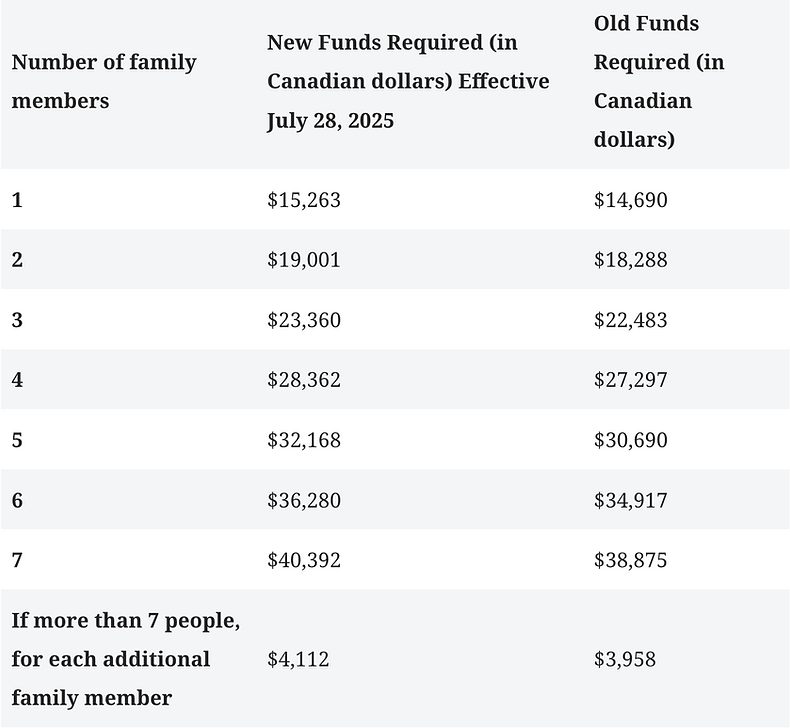Click the "Old Funds Required" column header
The width and height of the screenshot is (790, 728).
tap(659, 81)
